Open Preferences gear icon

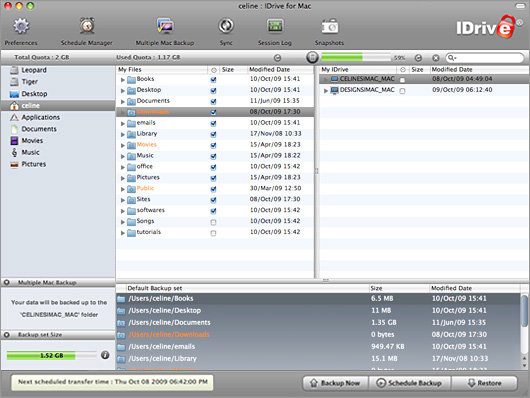click(x=21, y=26)
